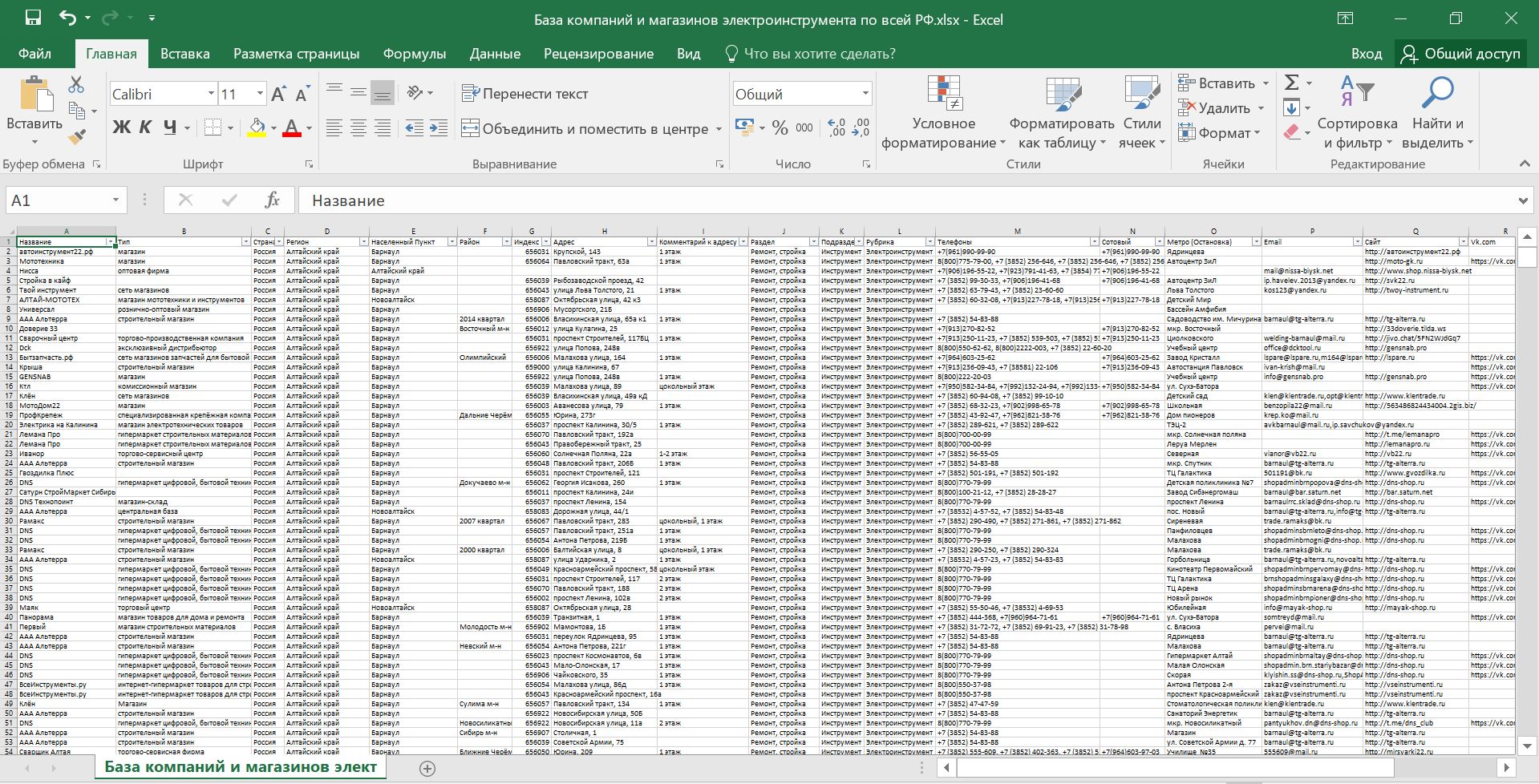Click the Вход sign-in link
The height and width of the screenshot is (784, 1539).
pyautogui.click(x=1367, y=54)
